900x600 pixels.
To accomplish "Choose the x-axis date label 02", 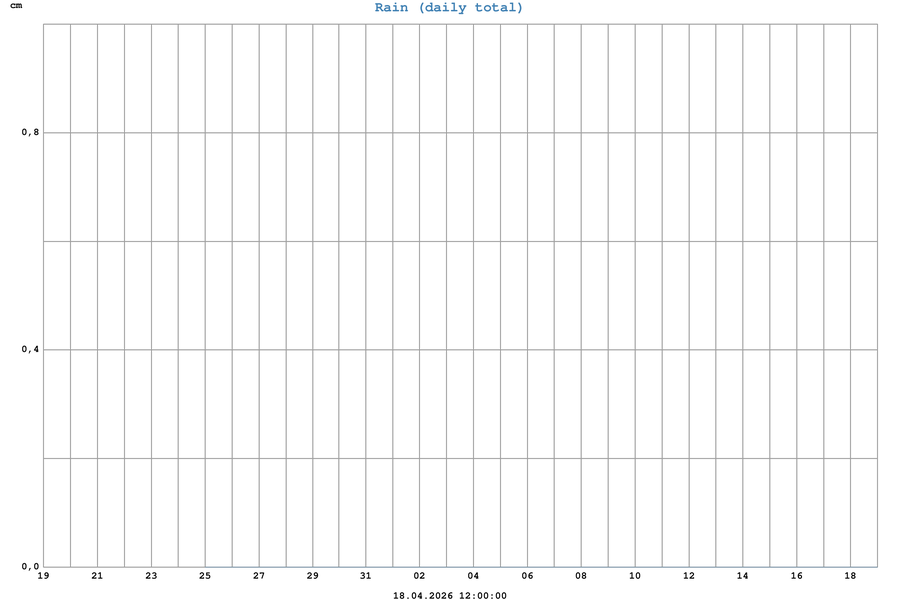I will point(420,576).
